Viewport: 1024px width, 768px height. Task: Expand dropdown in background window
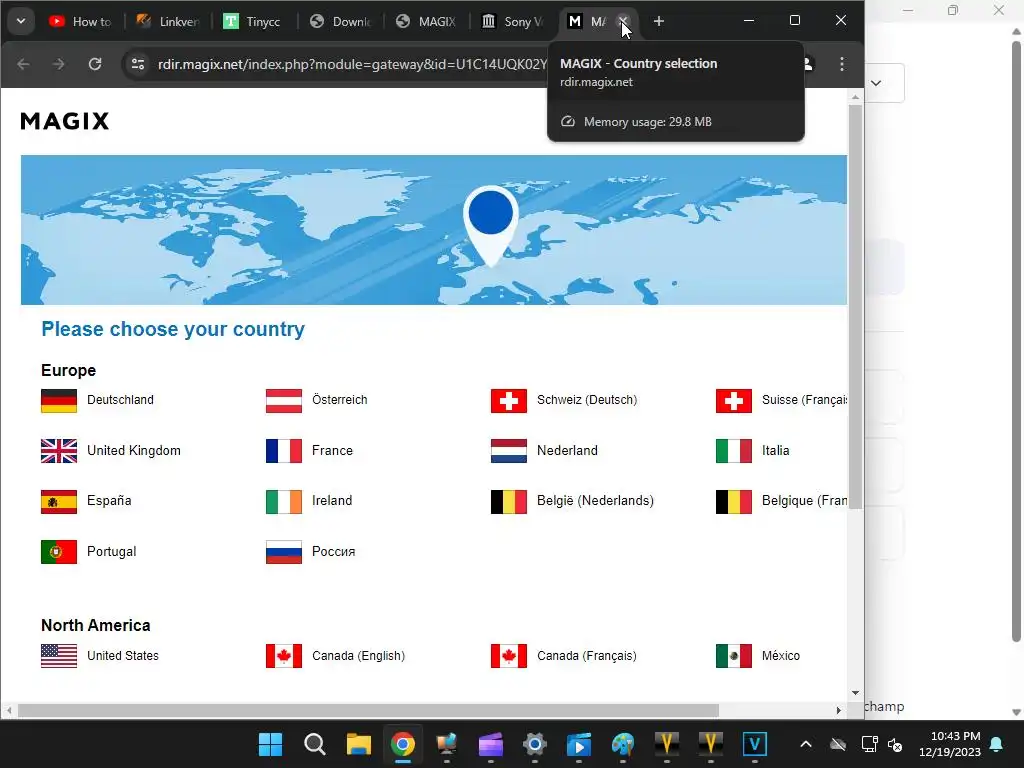tap(876, 83)
